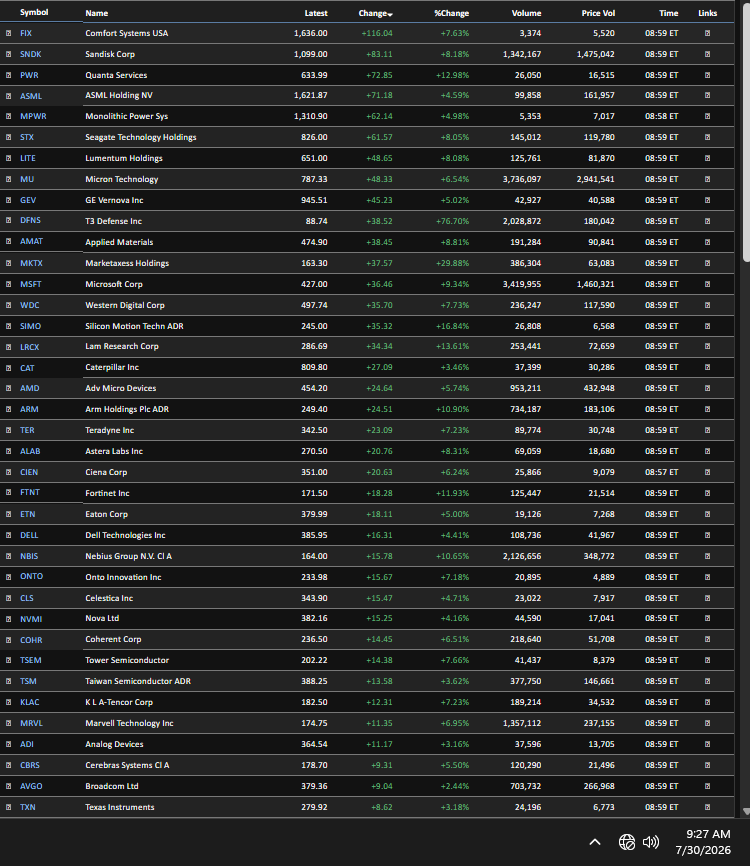Screen dimensions: 750x866
Task: Sort table by Latest column header
Action: pos(316,13)
